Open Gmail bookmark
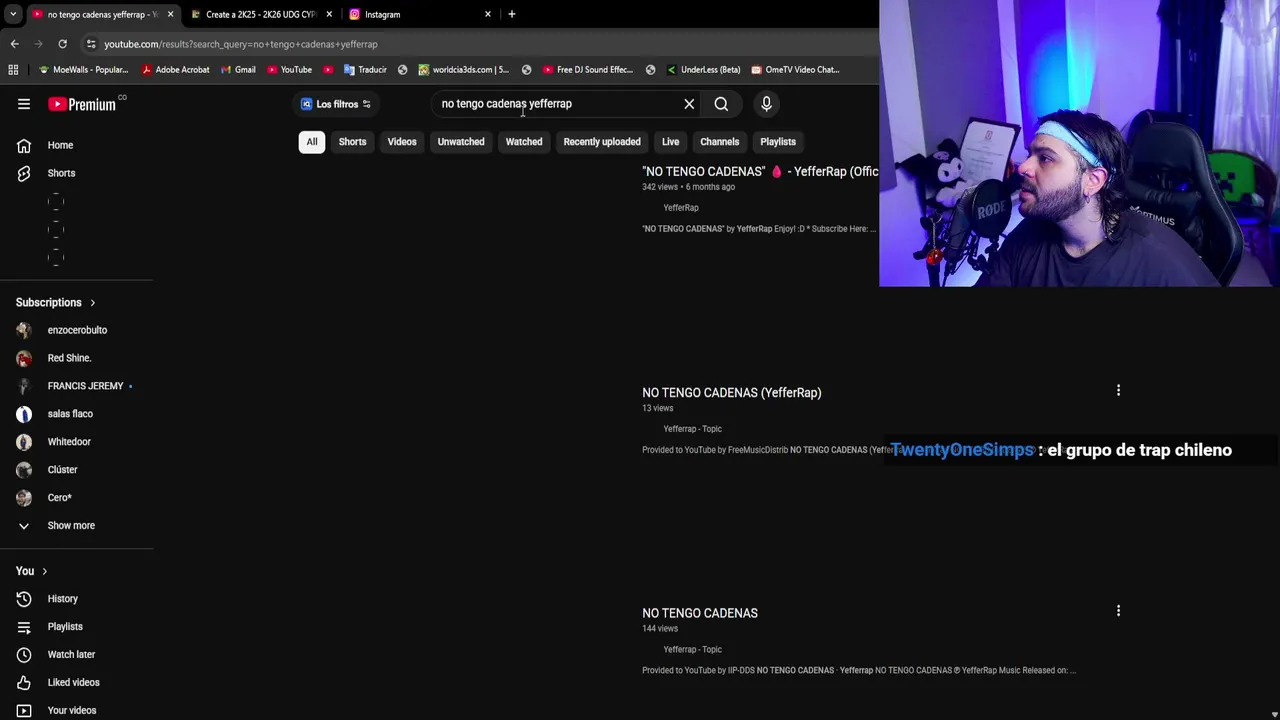This screenshot has width=1280, height=720. point(238,70)
